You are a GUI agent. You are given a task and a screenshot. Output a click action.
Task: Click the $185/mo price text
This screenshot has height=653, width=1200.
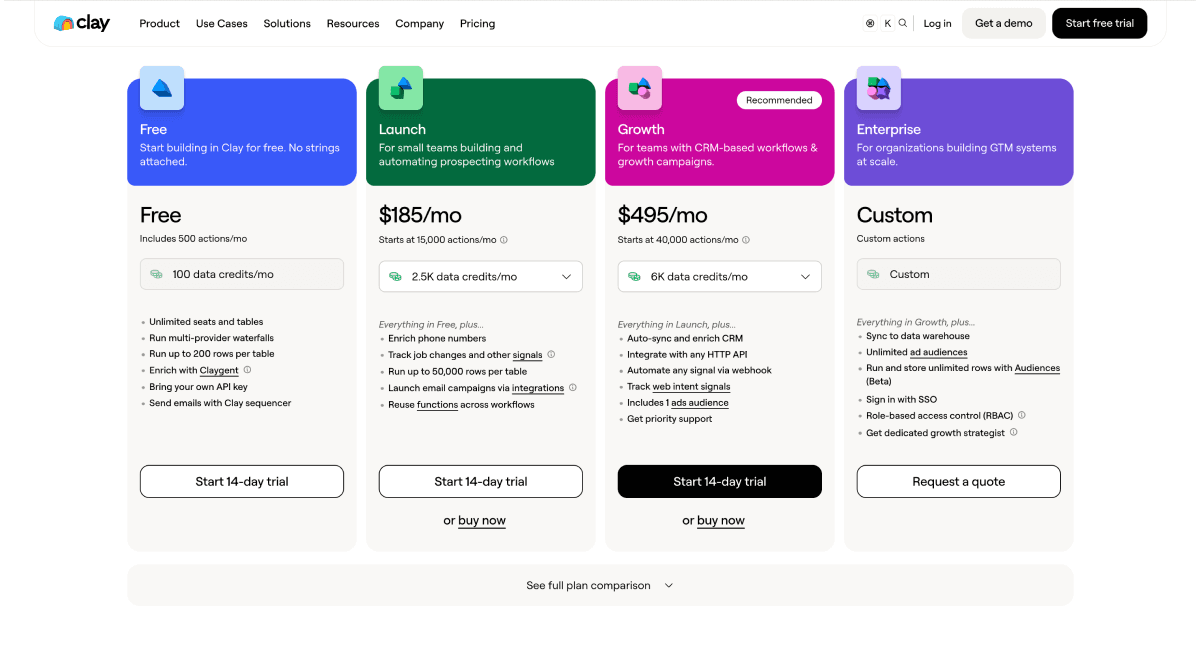[420, 215]
